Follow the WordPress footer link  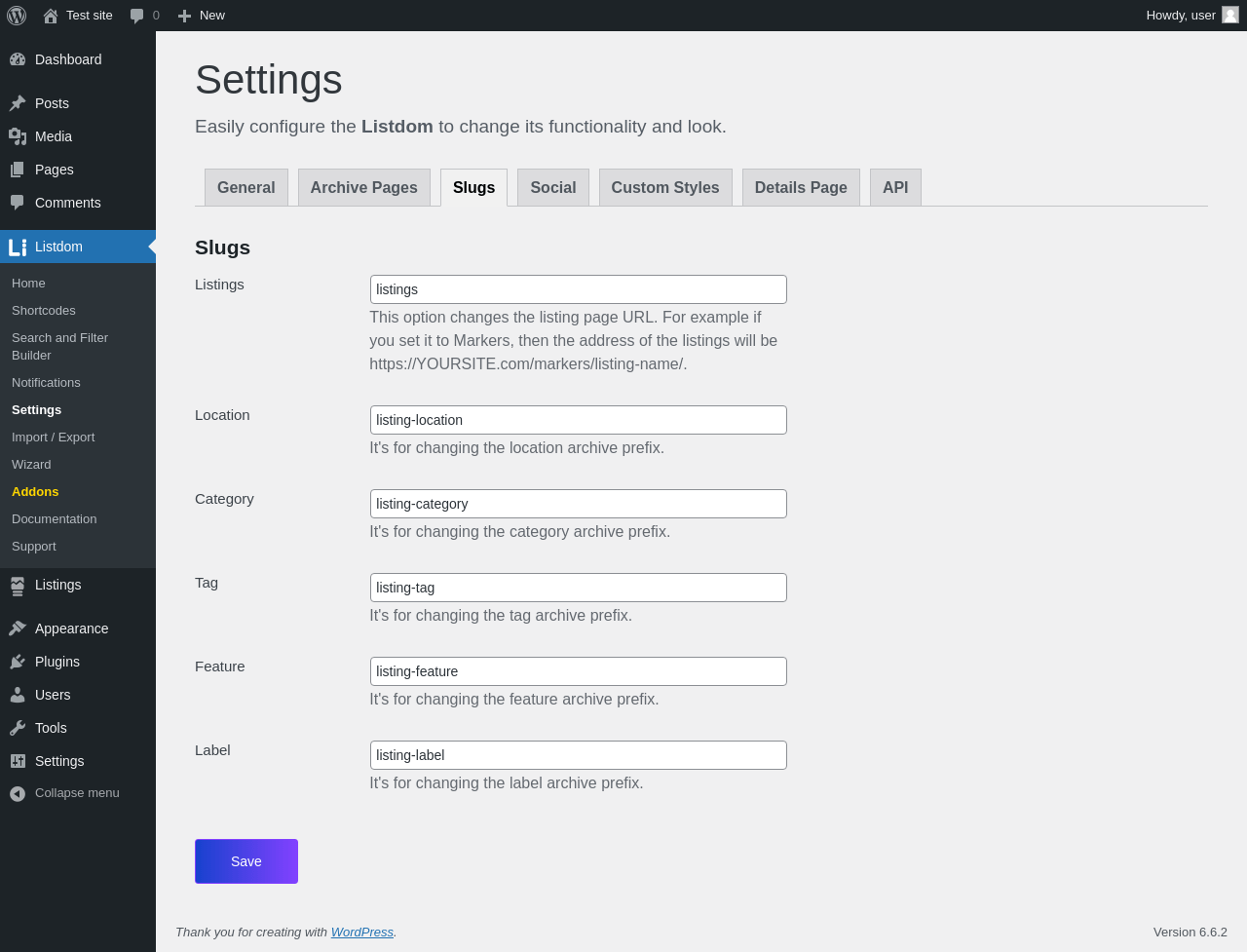pos(361,933)
